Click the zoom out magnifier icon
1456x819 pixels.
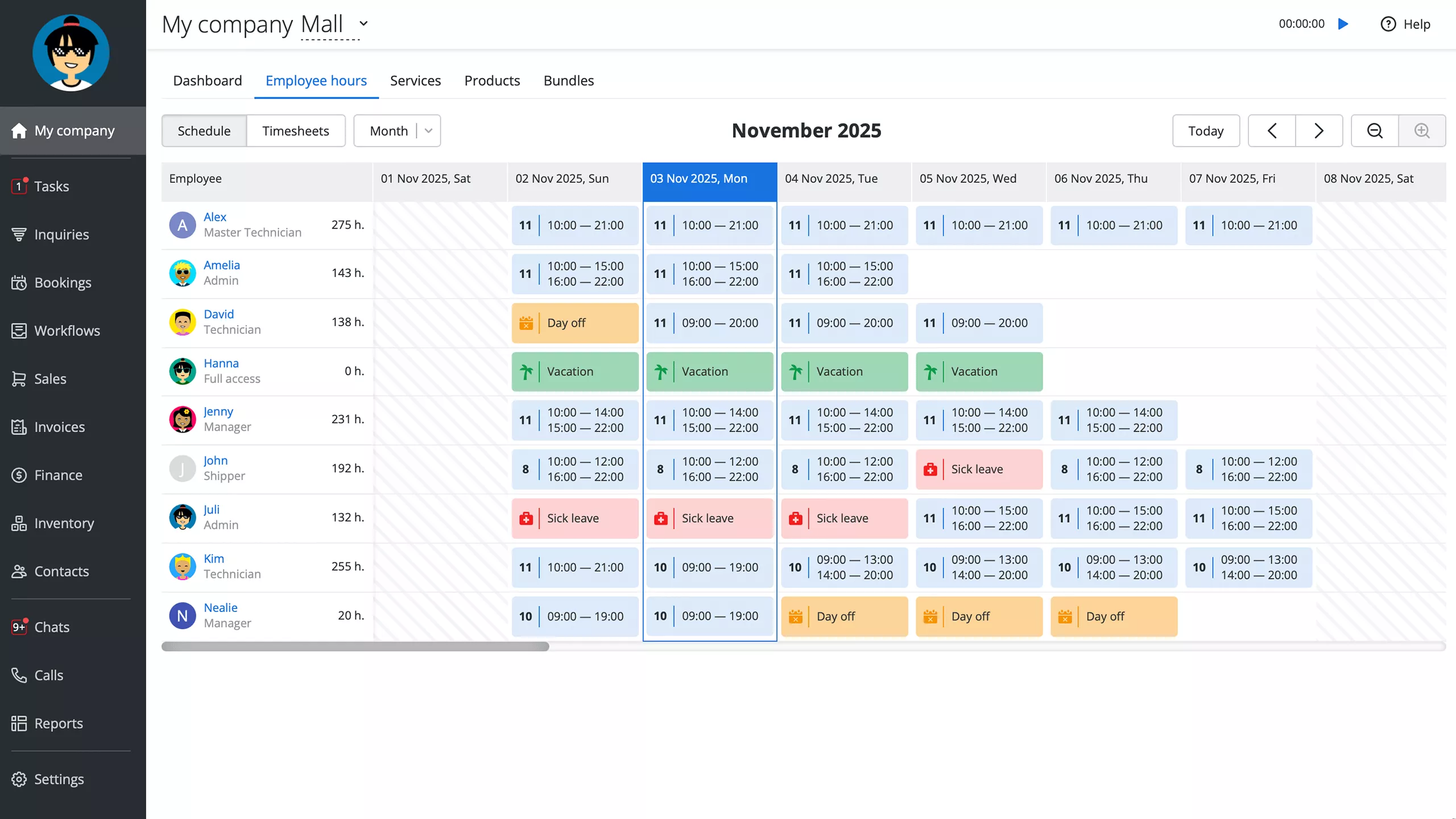(x=1375, y=131)
